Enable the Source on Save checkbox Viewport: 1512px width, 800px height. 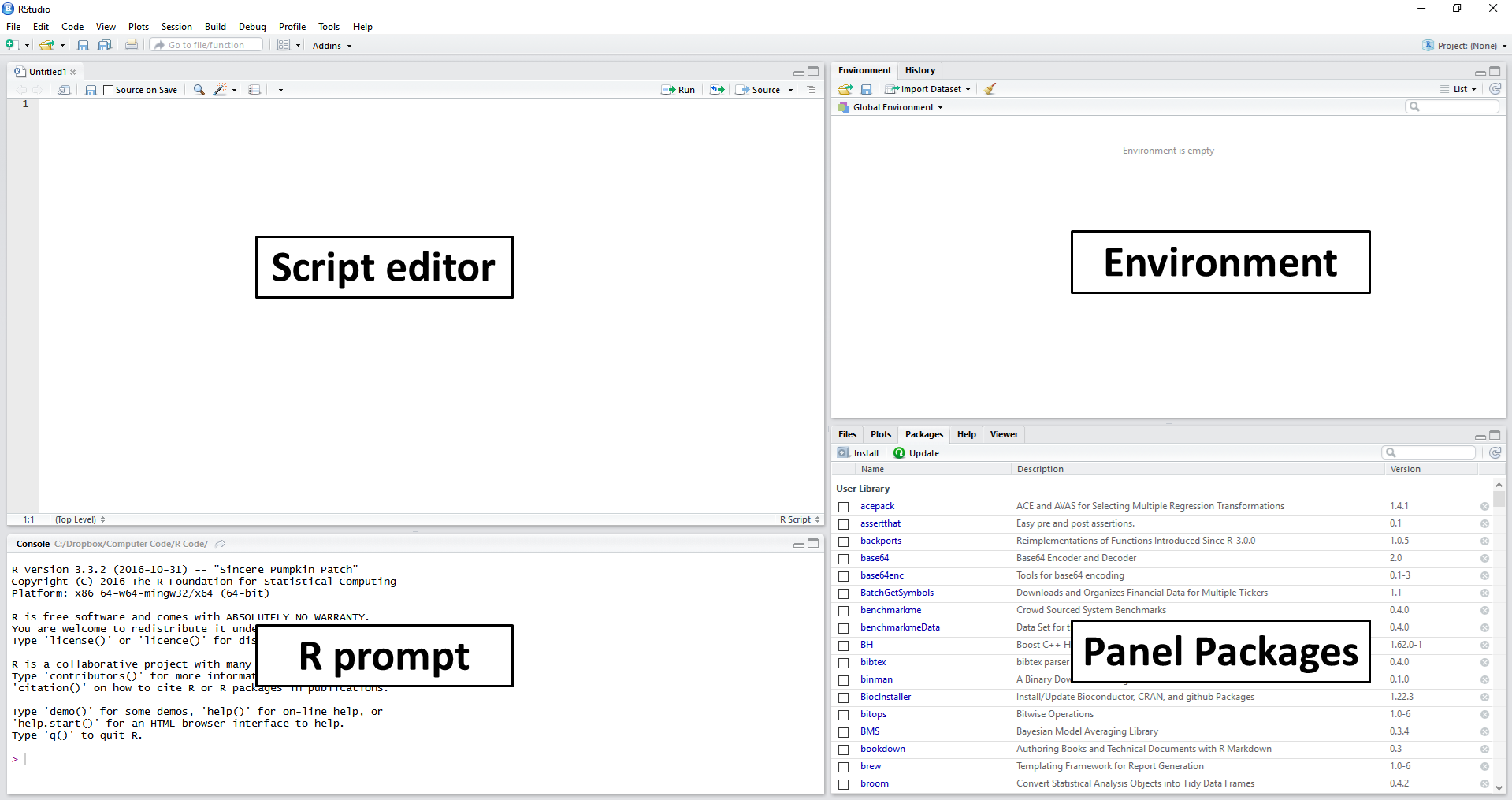109,89
